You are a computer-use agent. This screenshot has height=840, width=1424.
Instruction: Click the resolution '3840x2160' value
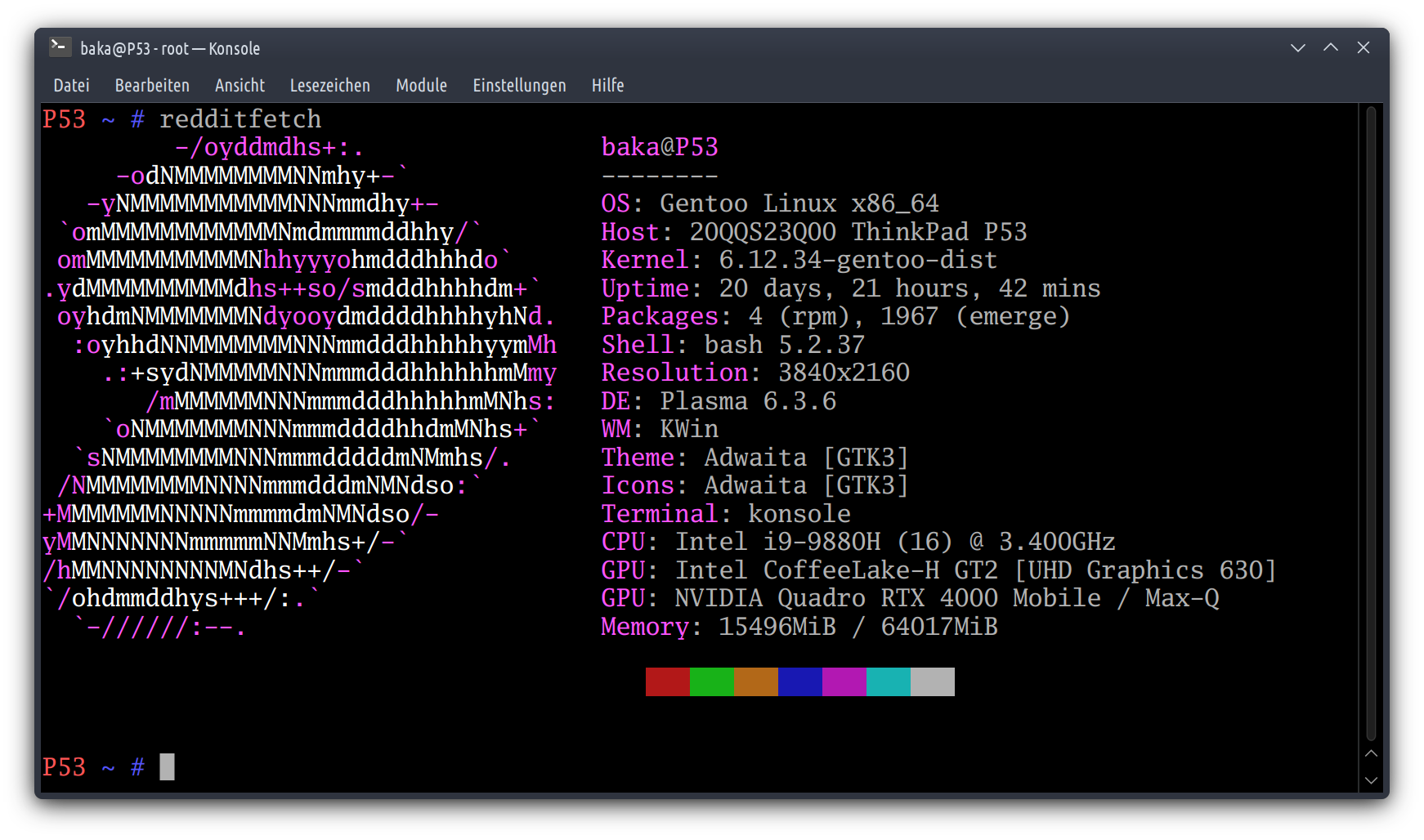click(844, 373)
